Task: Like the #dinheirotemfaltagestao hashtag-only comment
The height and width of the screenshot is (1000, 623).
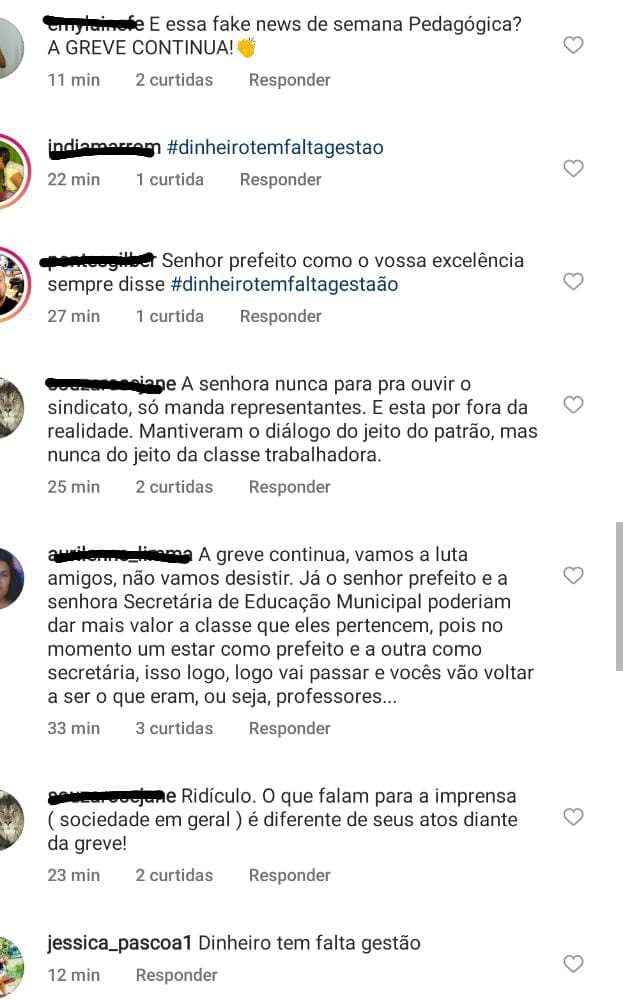Action: tap(573, 168)
